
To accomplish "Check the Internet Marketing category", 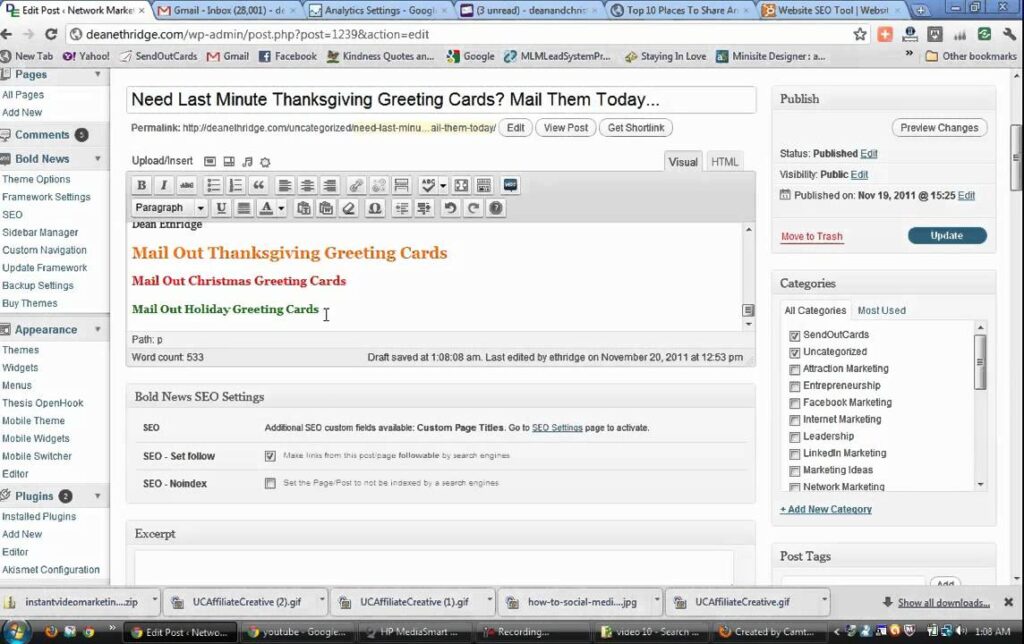I will 795,421.
